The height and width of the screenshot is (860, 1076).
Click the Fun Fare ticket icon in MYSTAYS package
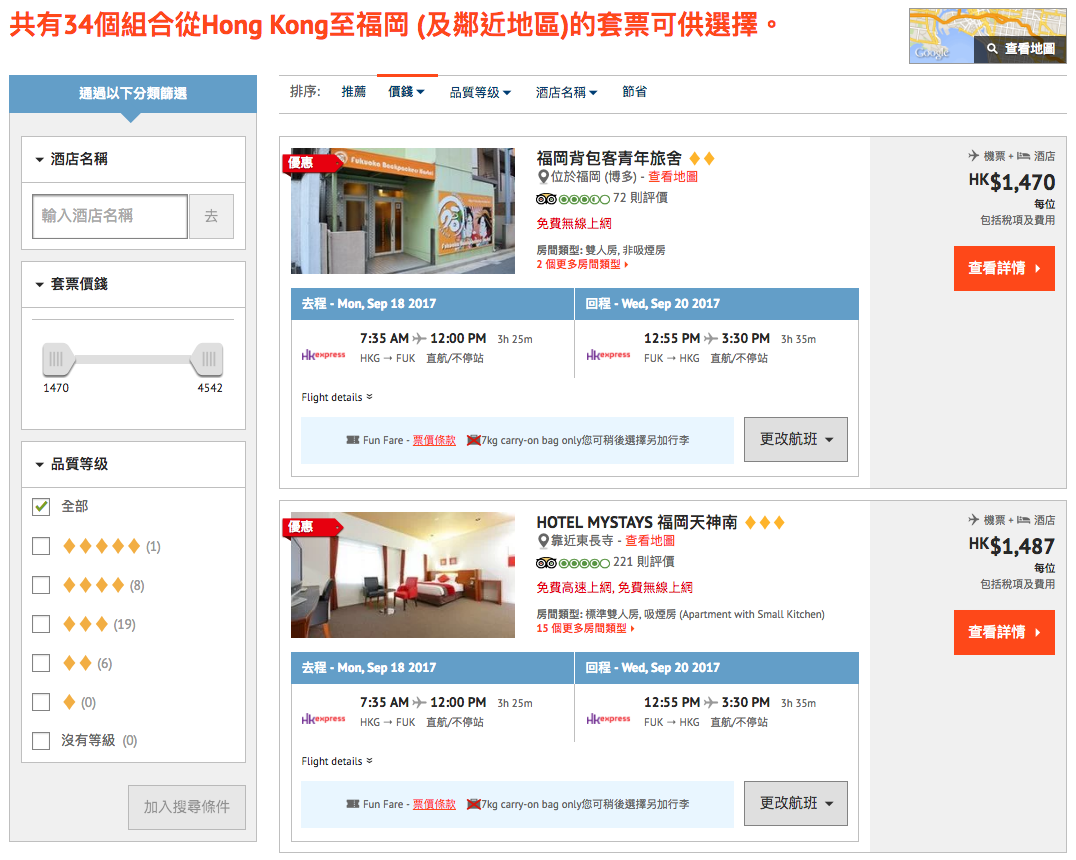pyautogui.click(x=353, y=804)
